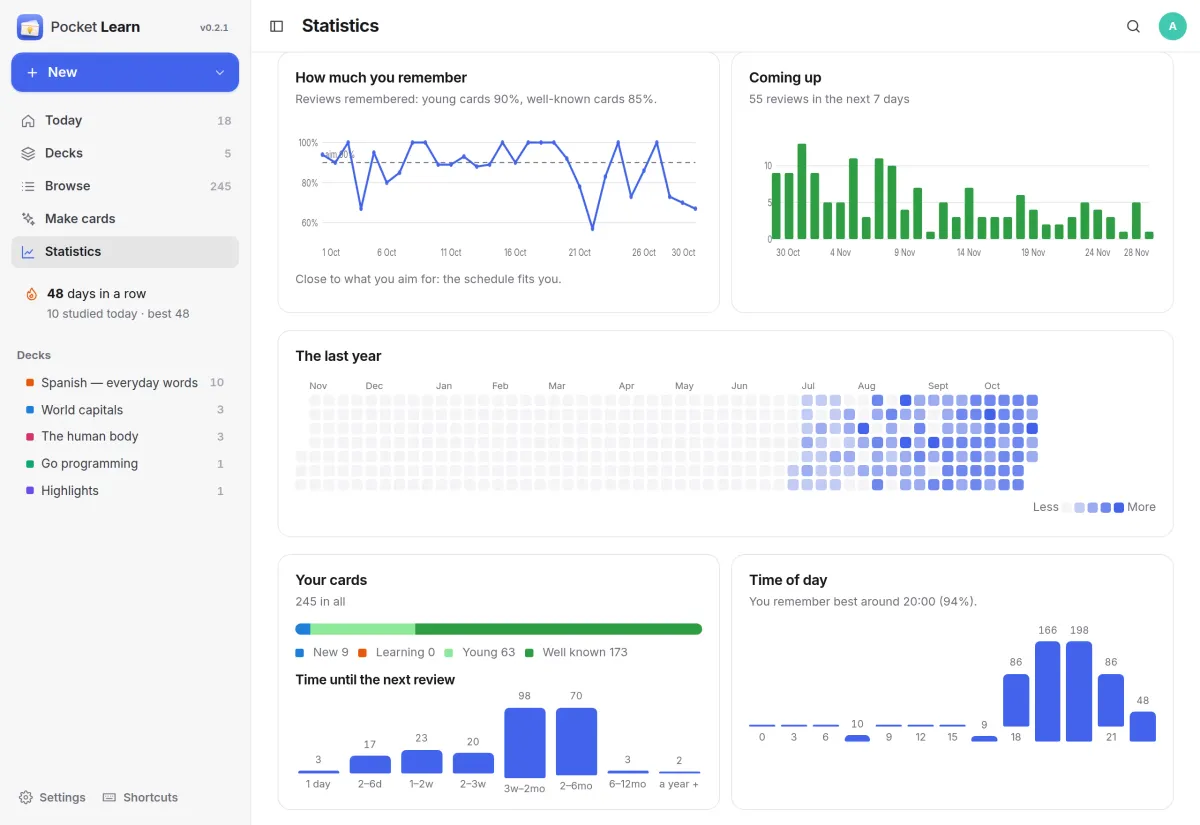
Task: Click the Reviews remembered subtitle text
Action: tap(476, 99)
